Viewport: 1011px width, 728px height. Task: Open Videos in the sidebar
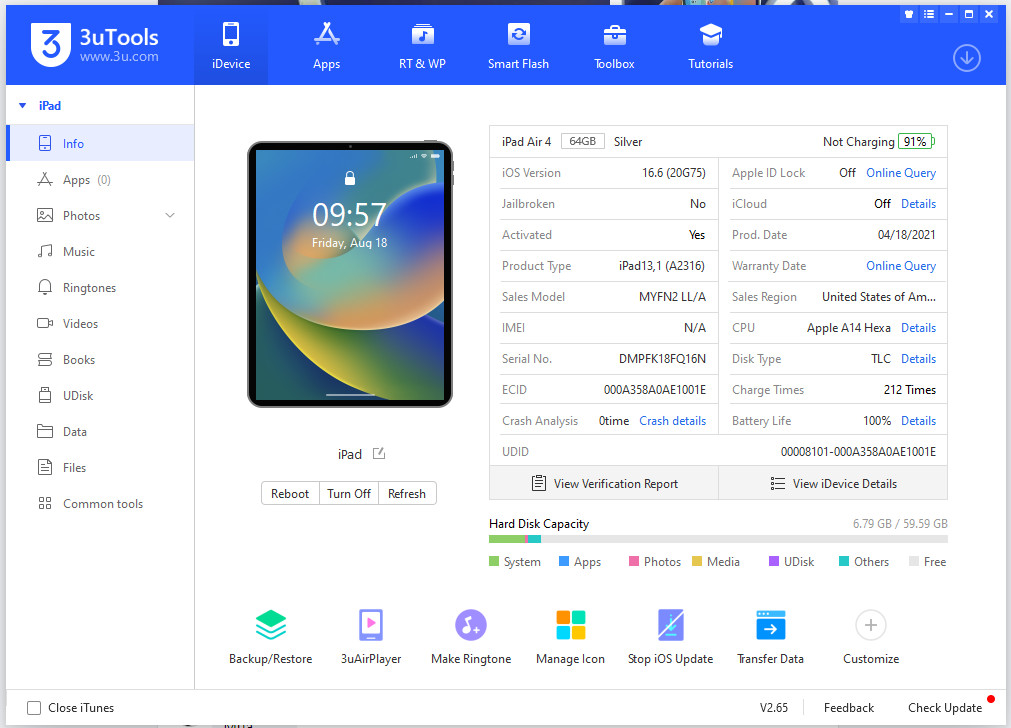pos(100,324)
